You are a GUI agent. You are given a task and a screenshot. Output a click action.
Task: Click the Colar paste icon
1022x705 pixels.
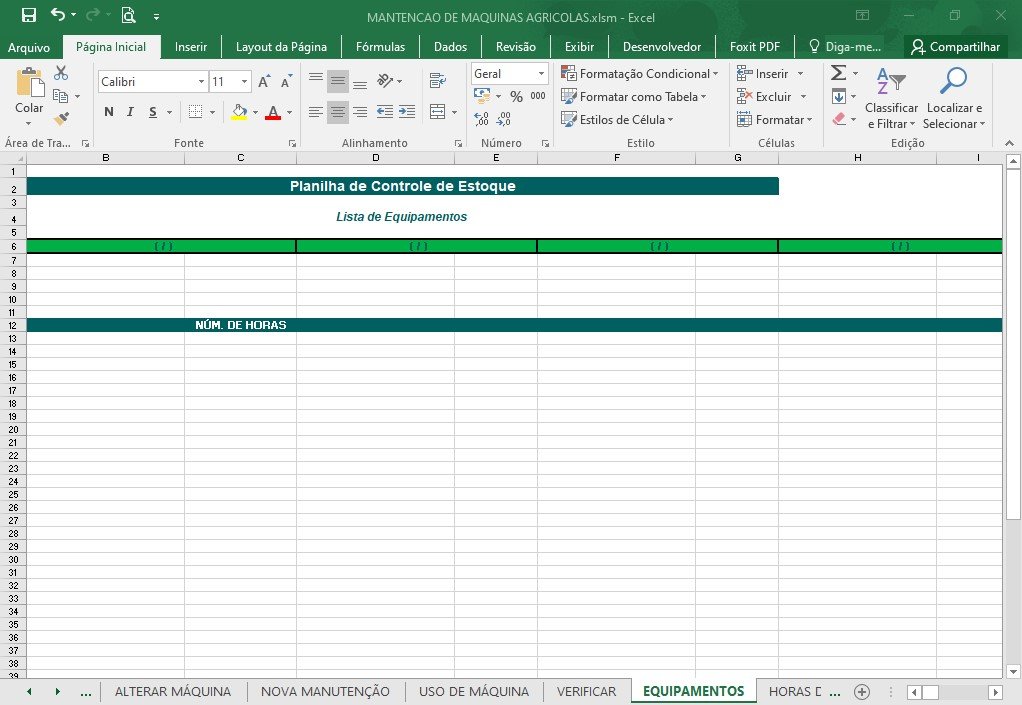pyautogui.click(x=29, y=83)
